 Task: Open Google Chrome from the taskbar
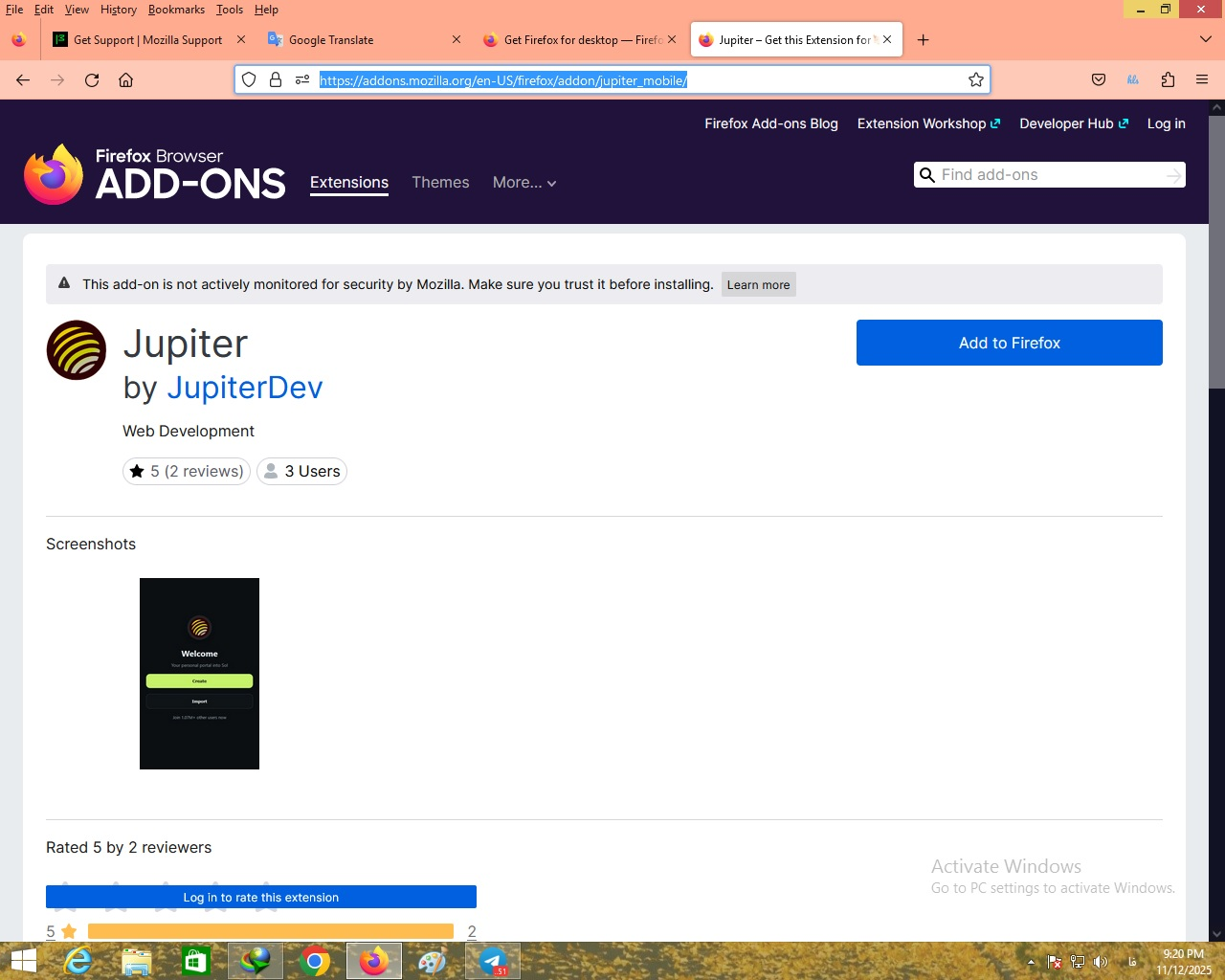pos(315,961)
